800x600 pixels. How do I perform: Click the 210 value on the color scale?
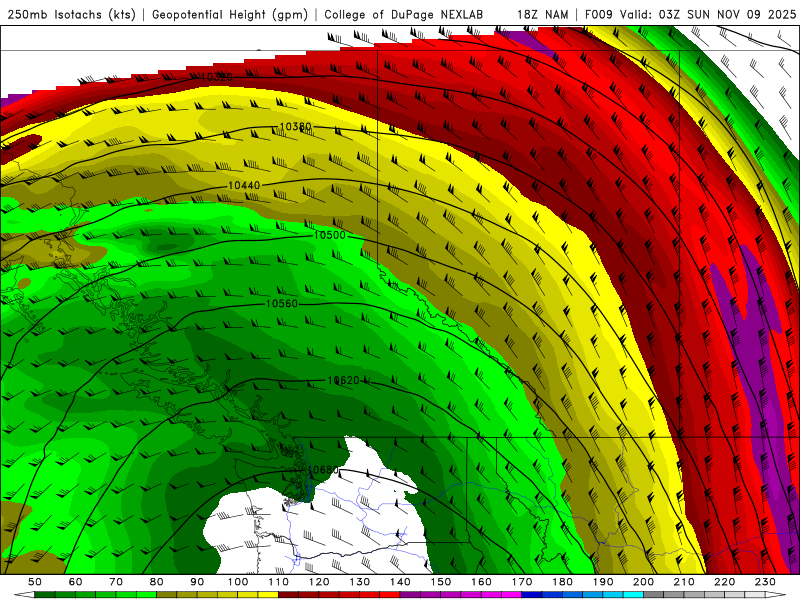coord(685,582)
